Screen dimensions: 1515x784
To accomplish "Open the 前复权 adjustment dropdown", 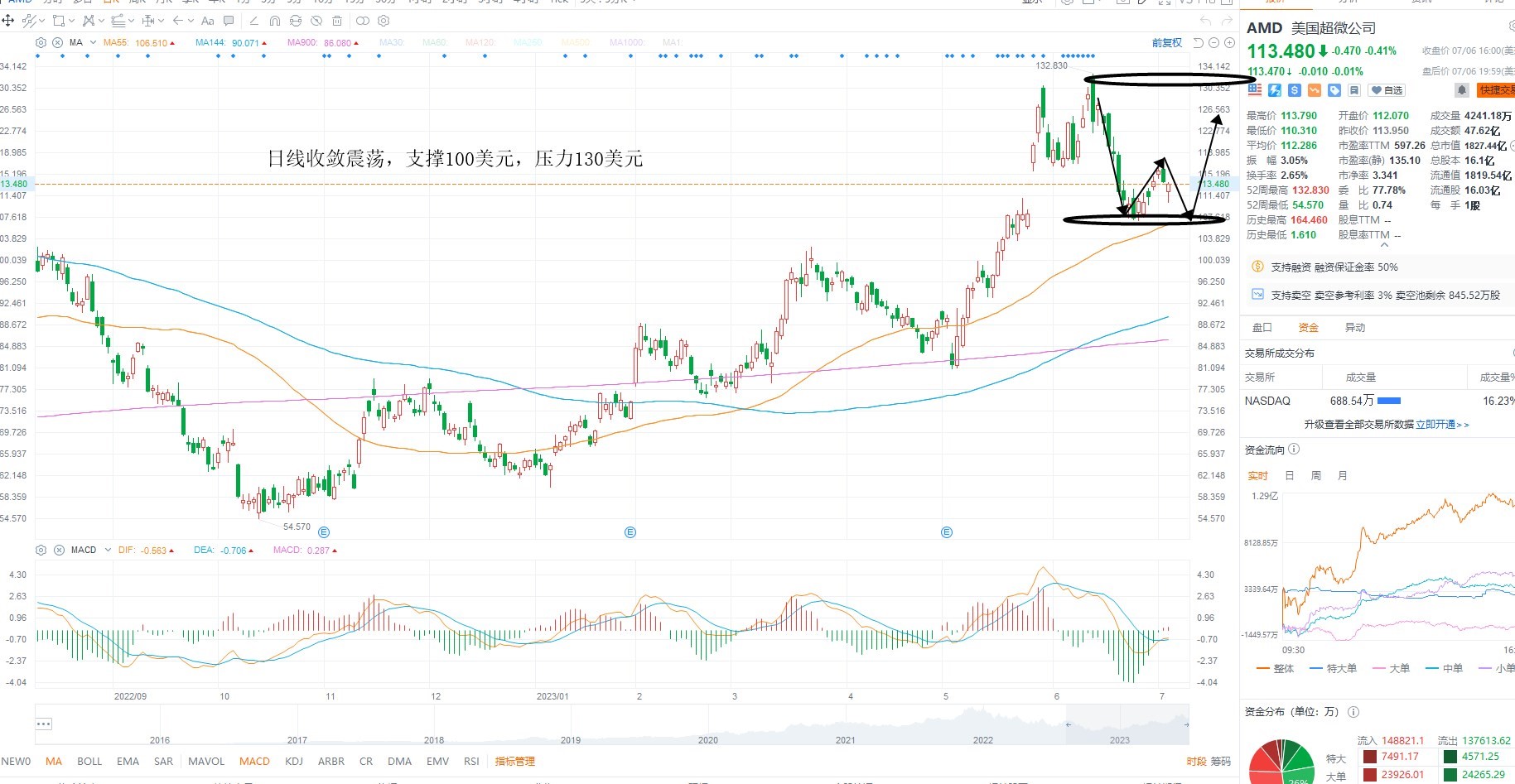I will tap(1167, 42).
